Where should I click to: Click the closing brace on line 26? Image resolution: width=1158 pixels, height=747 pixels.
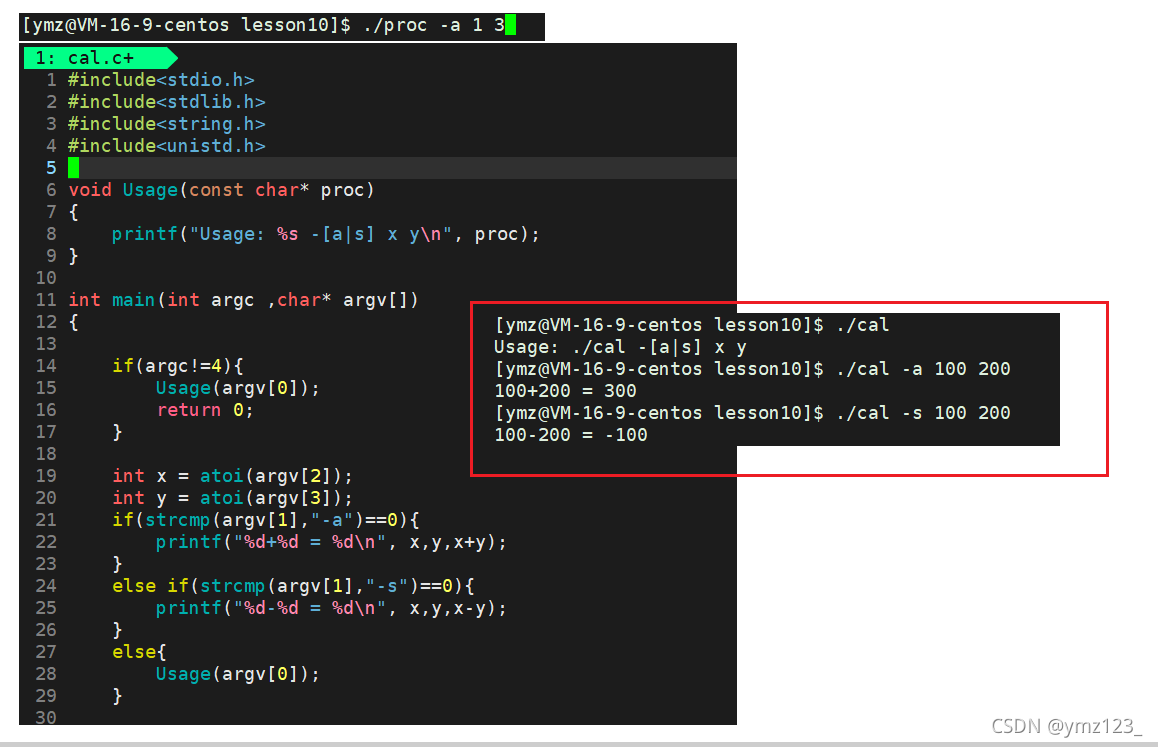click(x=117, y=630)
